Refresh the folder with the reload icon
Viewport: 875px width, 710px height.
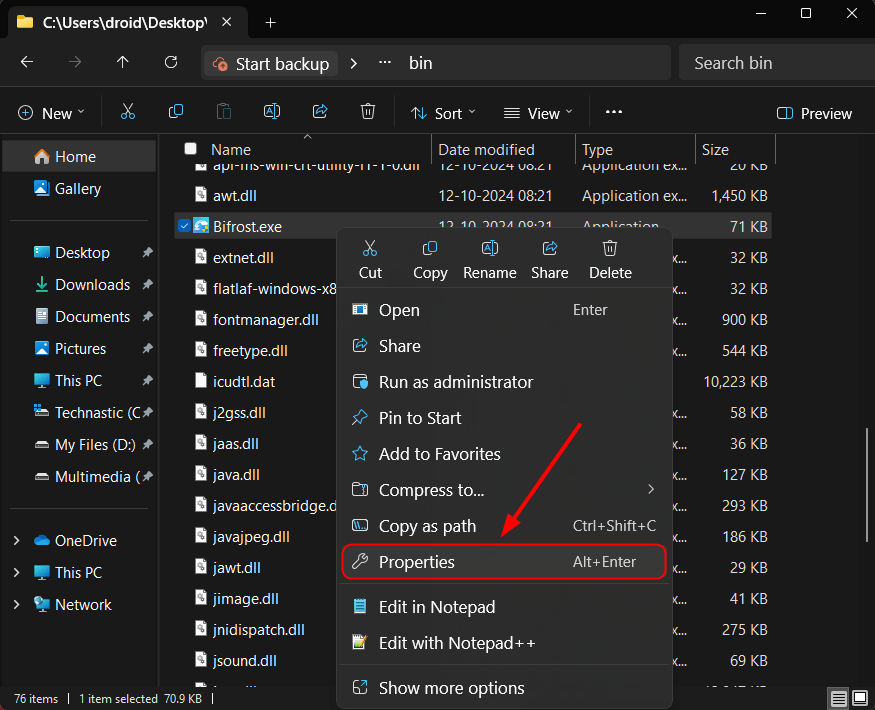(x=171, y=63)
